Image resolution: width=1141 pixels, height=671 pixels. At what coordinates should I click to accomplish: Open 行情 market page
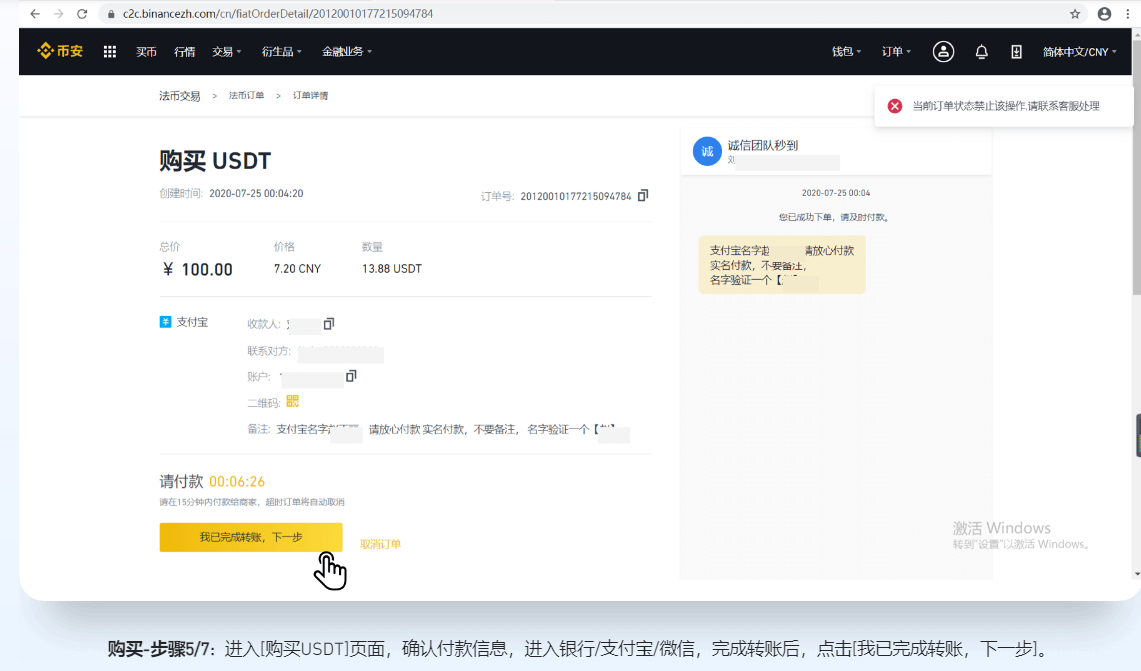(x=184, y=52)
